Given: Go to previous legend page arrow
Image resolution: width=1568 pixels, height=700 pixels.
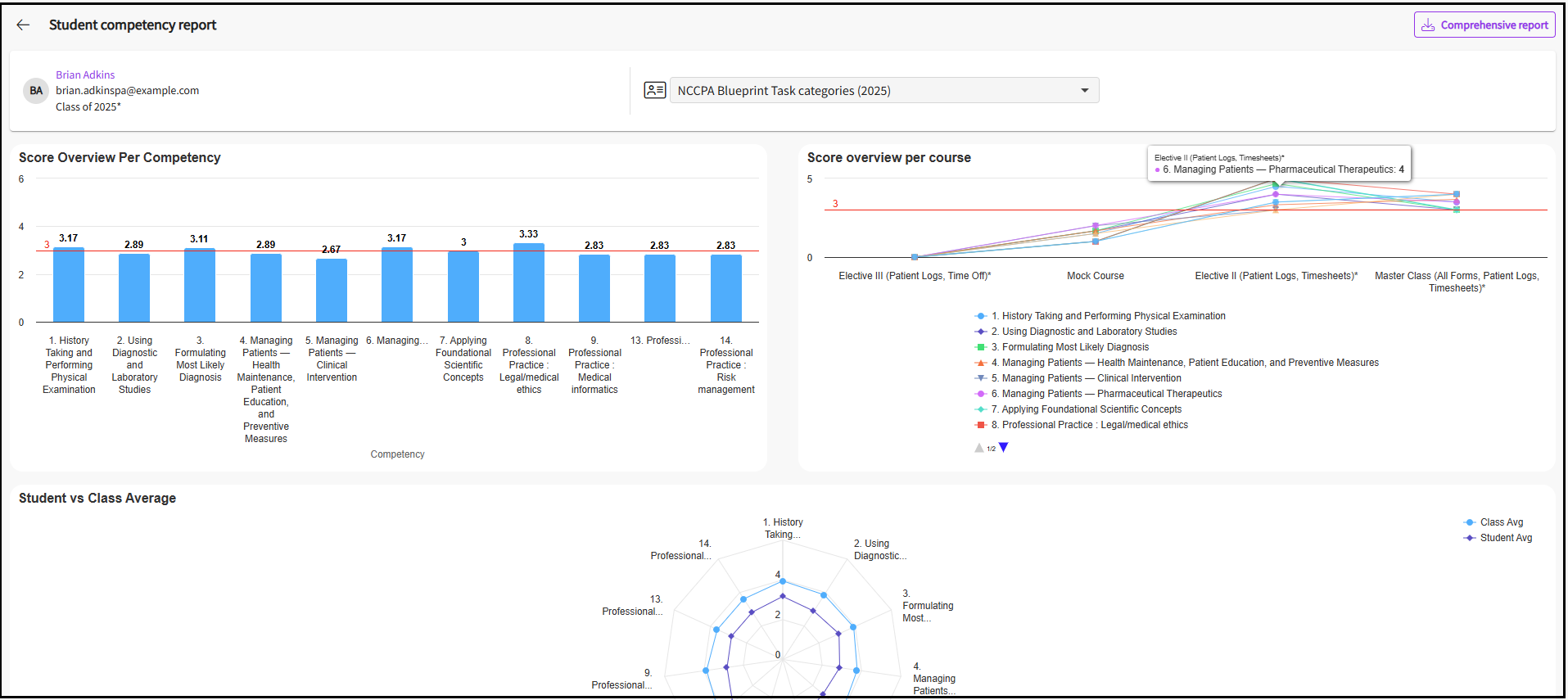Looking at the screenshot, I should [x=978, y=448].
